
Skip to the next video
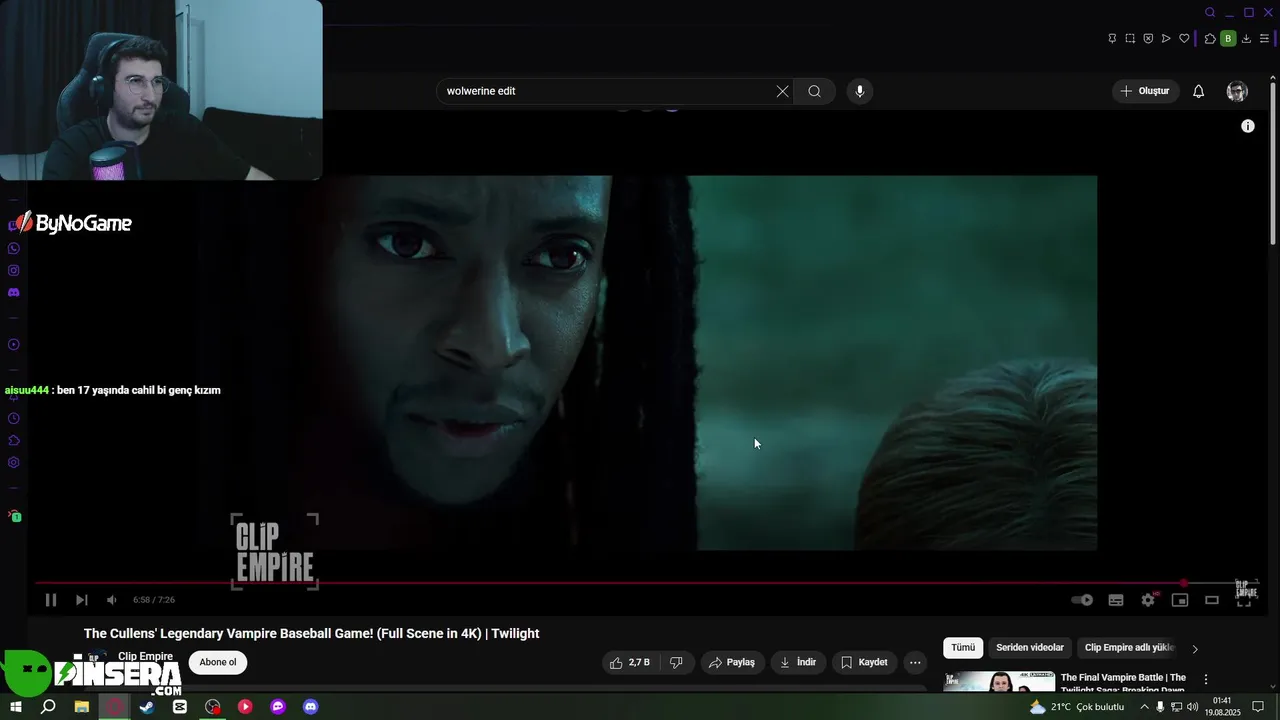point(82,600)
